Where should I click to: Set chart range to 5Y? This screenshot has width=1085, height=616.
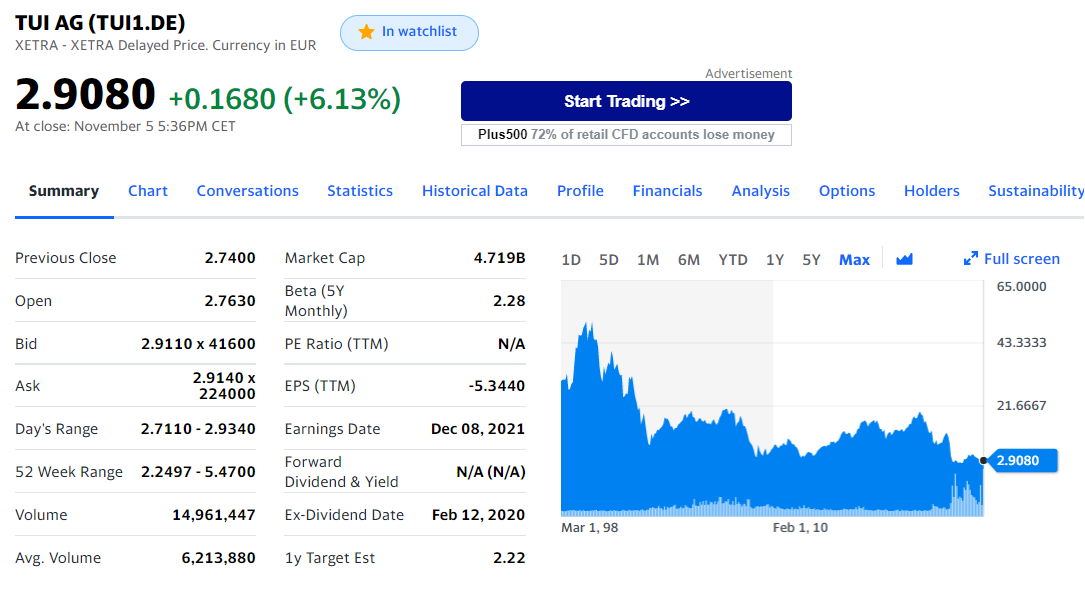click(x=811, y=260)
